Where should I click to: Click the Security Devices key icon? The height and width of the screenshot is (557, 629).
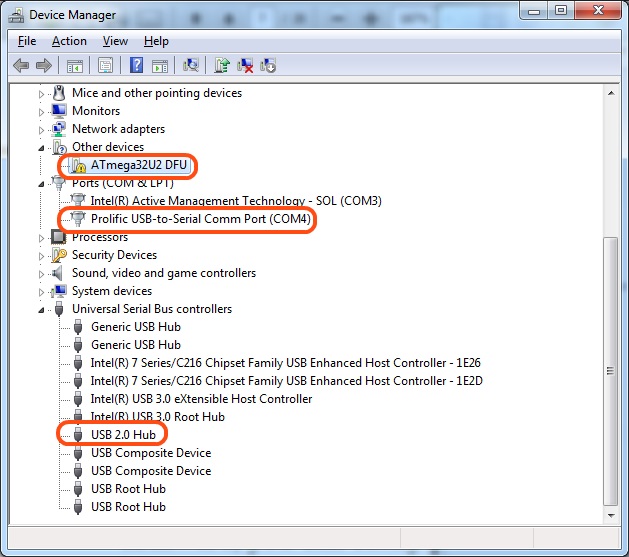pyautogui.click(x=59, y=255)
